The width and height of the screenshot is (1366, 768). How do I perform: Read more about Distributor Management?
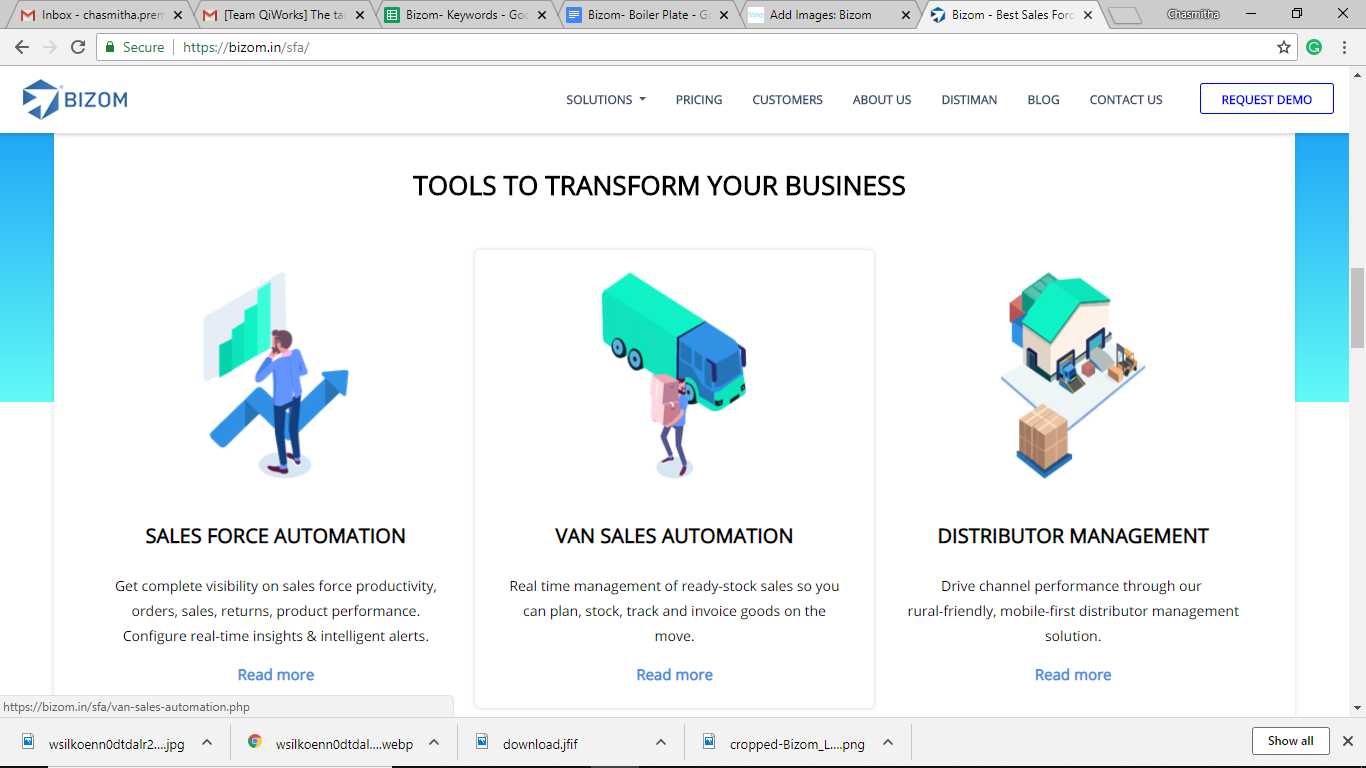point(1073,675)
